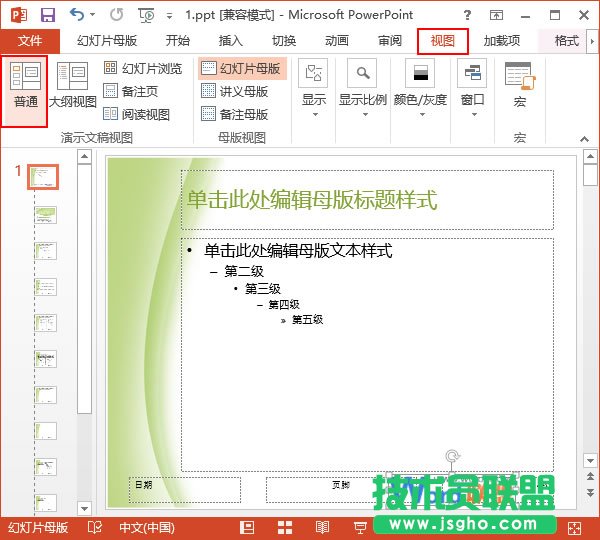Start slideshow from beginning icon in title bar
Image resolution: width=600 pixels, height=540 pixels.
point(146,15)
